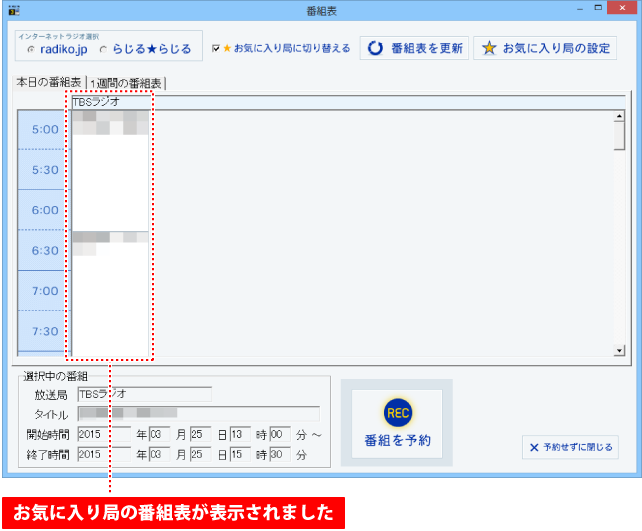This screenshot has height=531, width=642.
Task: Click the タイトル title field
Action: click(199, 414)
